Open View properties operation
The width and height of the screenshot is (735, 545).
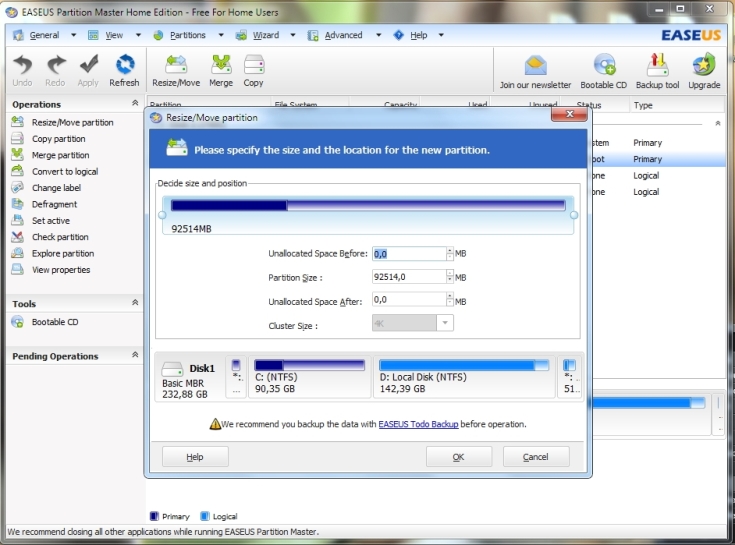(x=61, y=270)
